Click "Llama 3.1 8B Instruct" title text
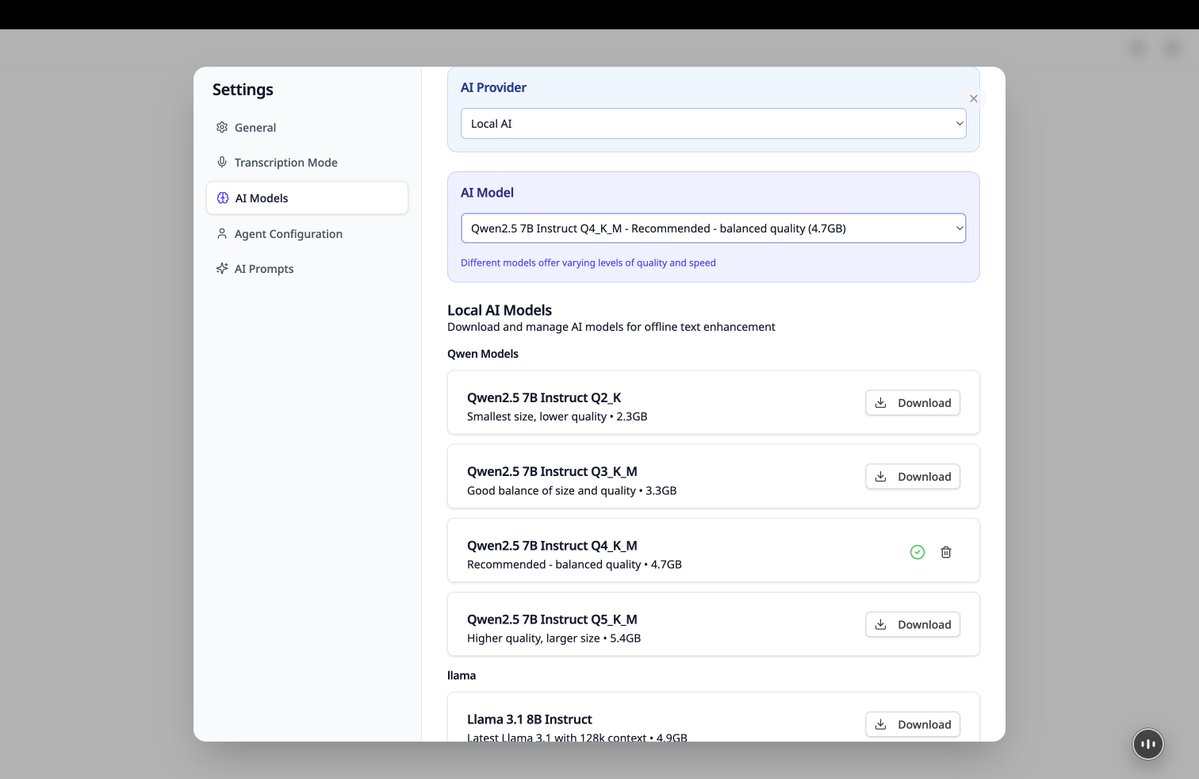This screenshot has height=779, width=1199. click(529, 719)
